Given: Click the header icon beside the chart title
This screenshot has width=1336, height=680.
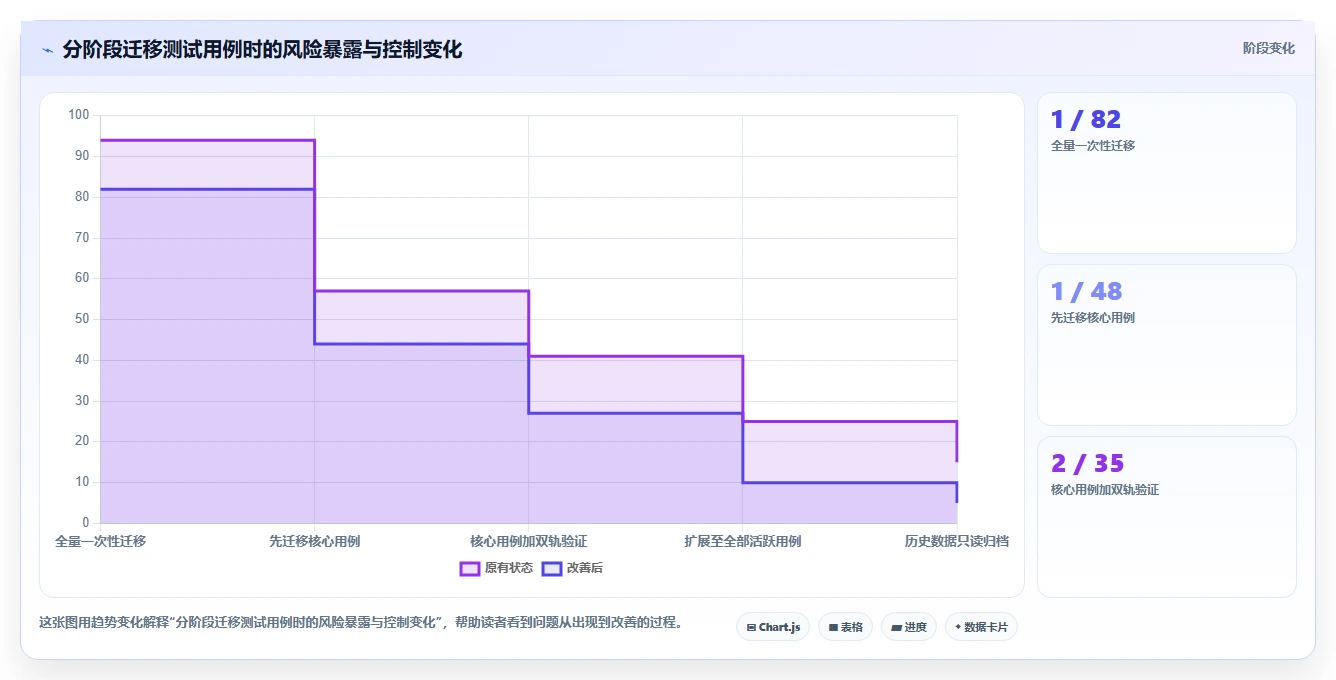Looking at the screenshot, I should coord(47,50).
